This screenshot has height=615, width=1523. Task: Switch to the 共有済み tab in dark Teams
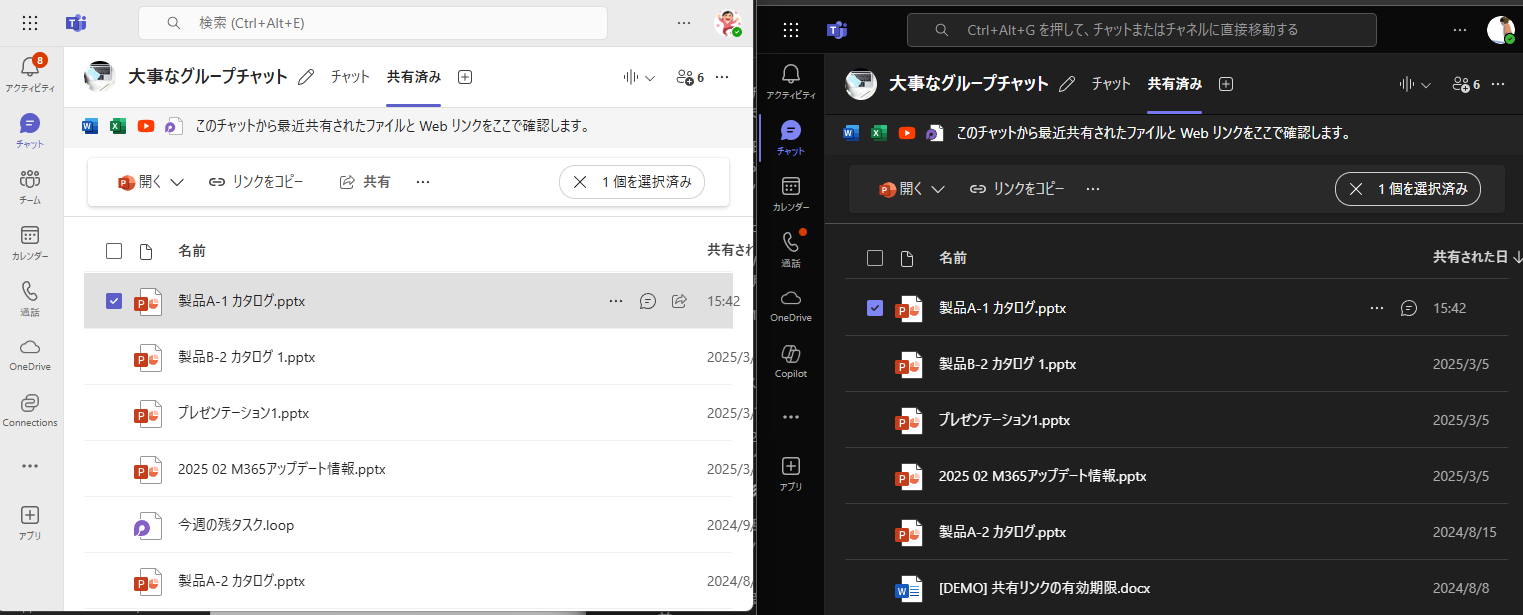1175,84
